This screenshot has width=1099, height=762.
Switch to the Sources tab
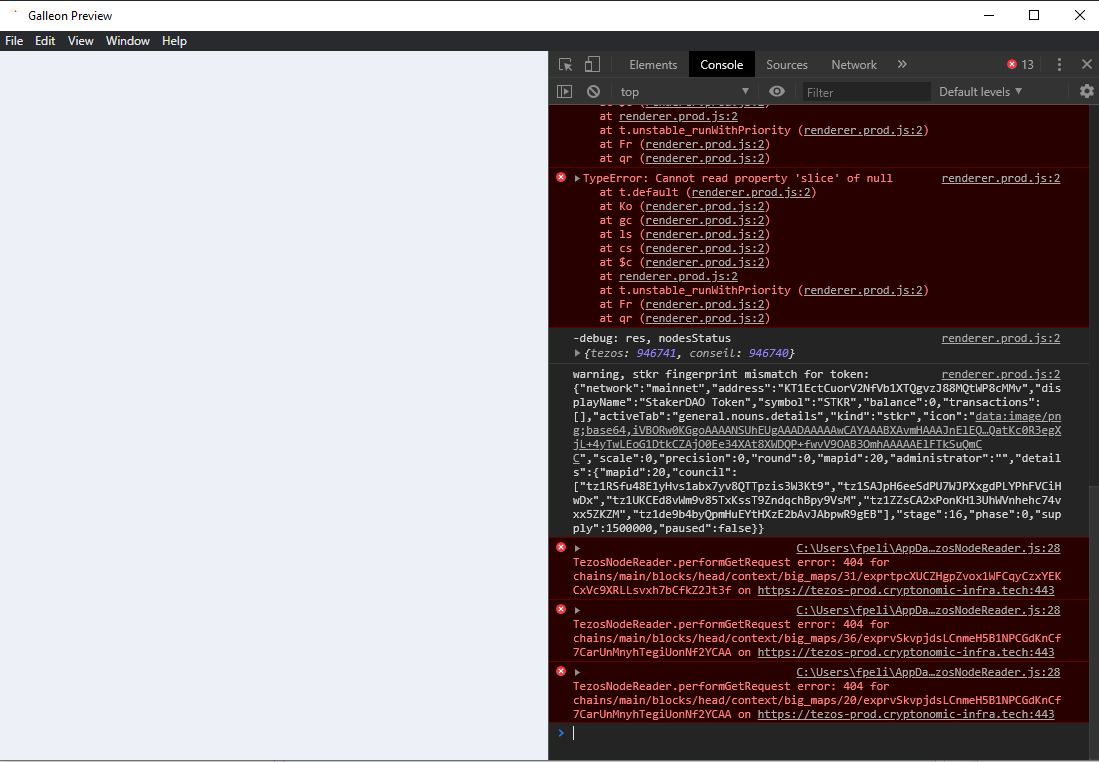pos(786,64)
